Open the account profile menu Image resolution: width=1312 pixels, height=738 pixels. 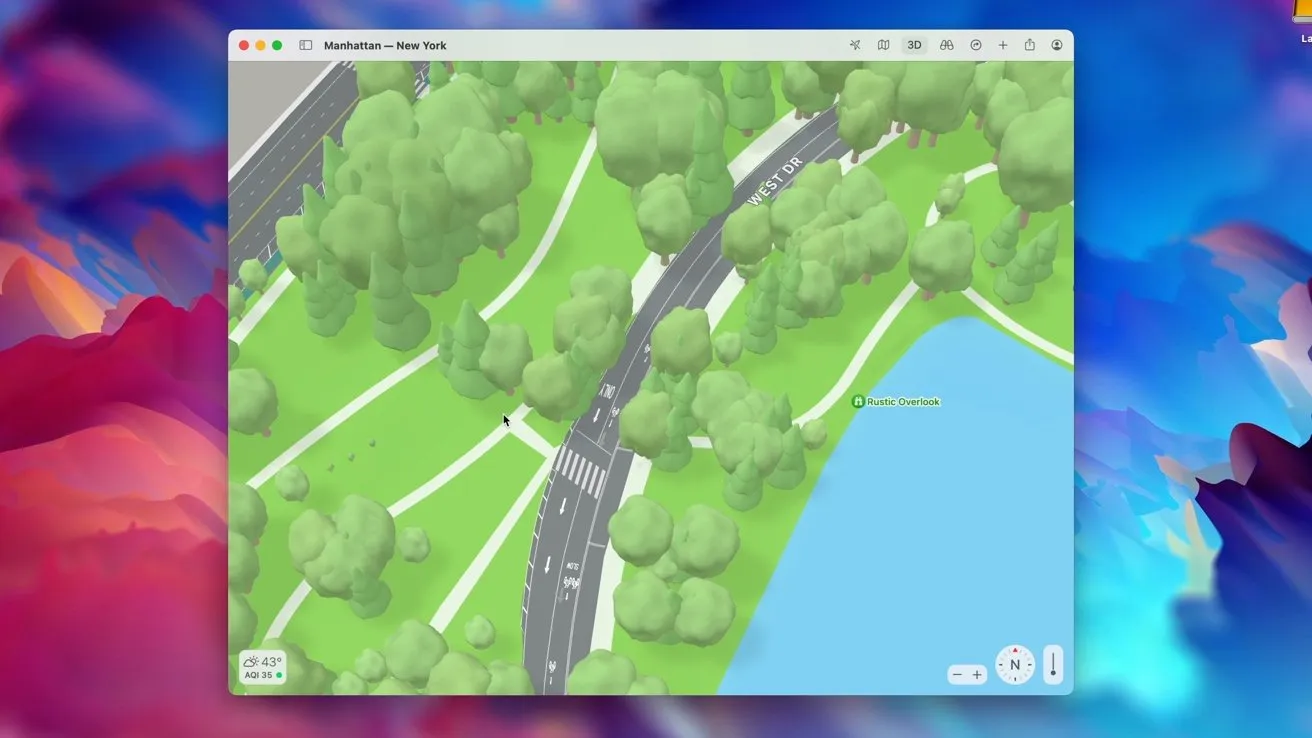click(x=1057, y=45)
